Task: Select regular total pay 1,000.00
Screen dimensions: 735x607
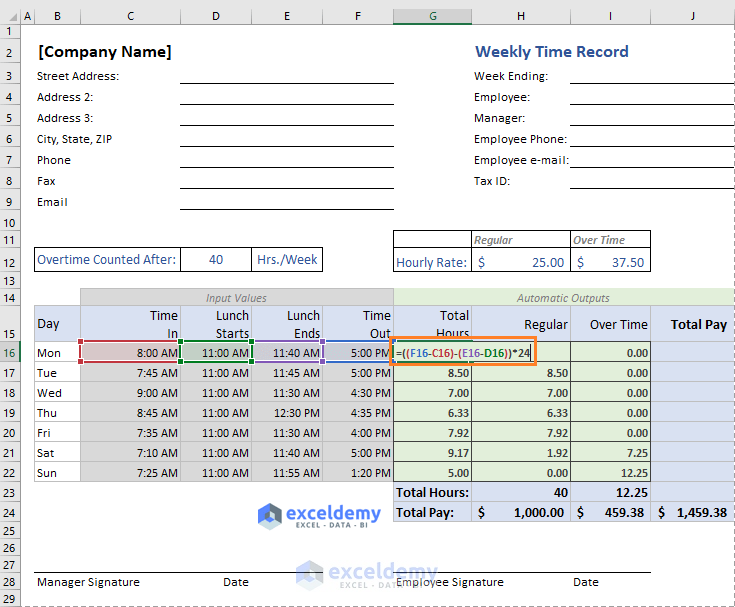Action: (521, 512)
